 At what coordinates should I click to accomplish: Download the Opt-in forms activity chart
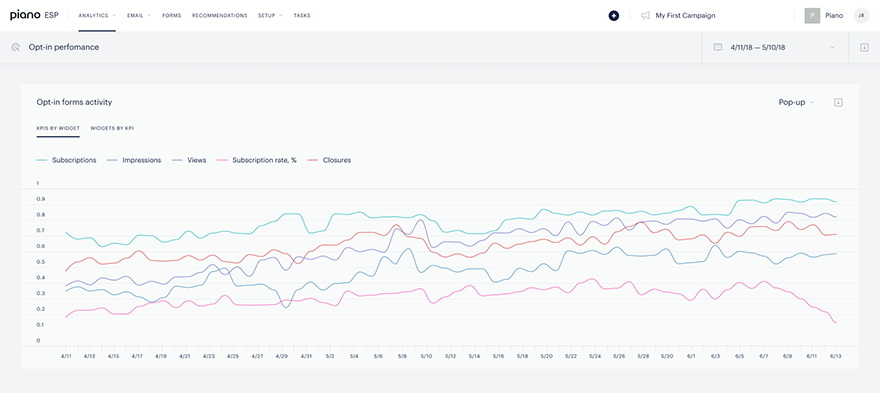(x=838, y=102)
